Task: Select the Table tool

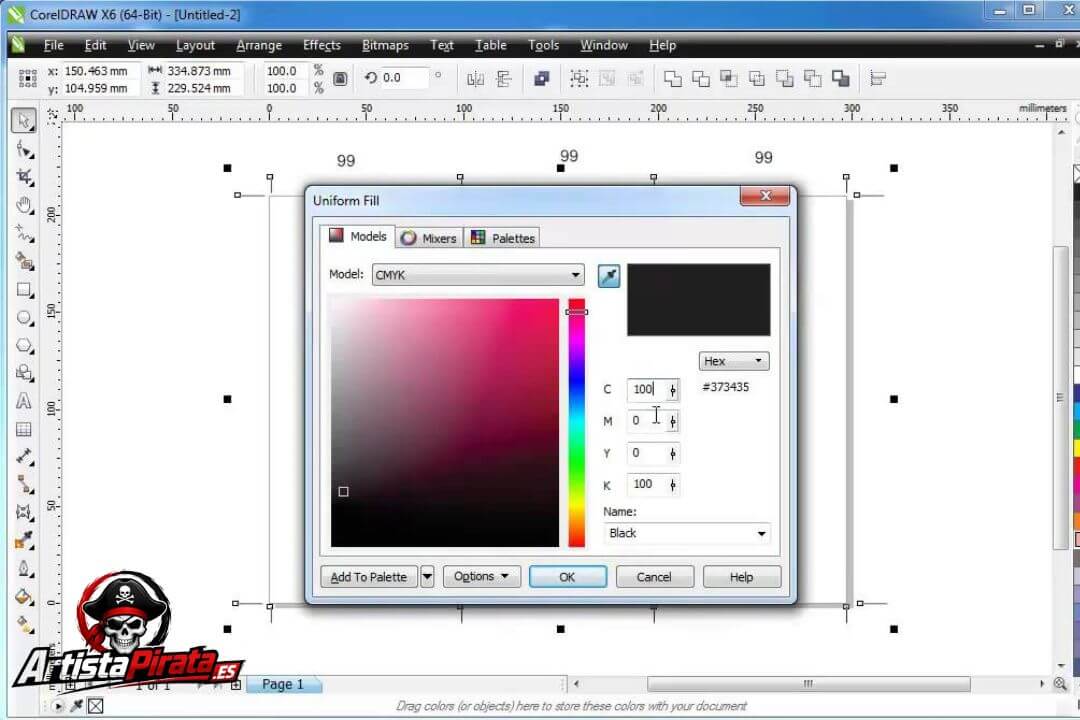Action: pyautogui.click(x=24, y=429)
